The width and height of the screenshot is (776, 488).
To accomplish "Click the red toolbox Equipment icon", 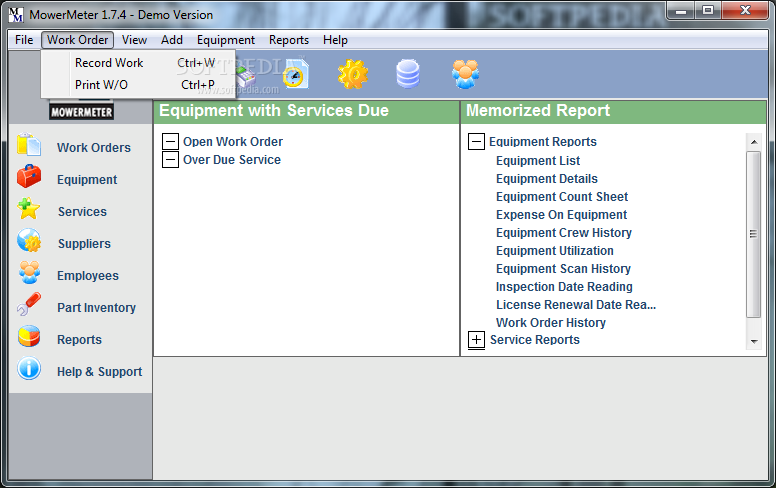I will (29, 177).
